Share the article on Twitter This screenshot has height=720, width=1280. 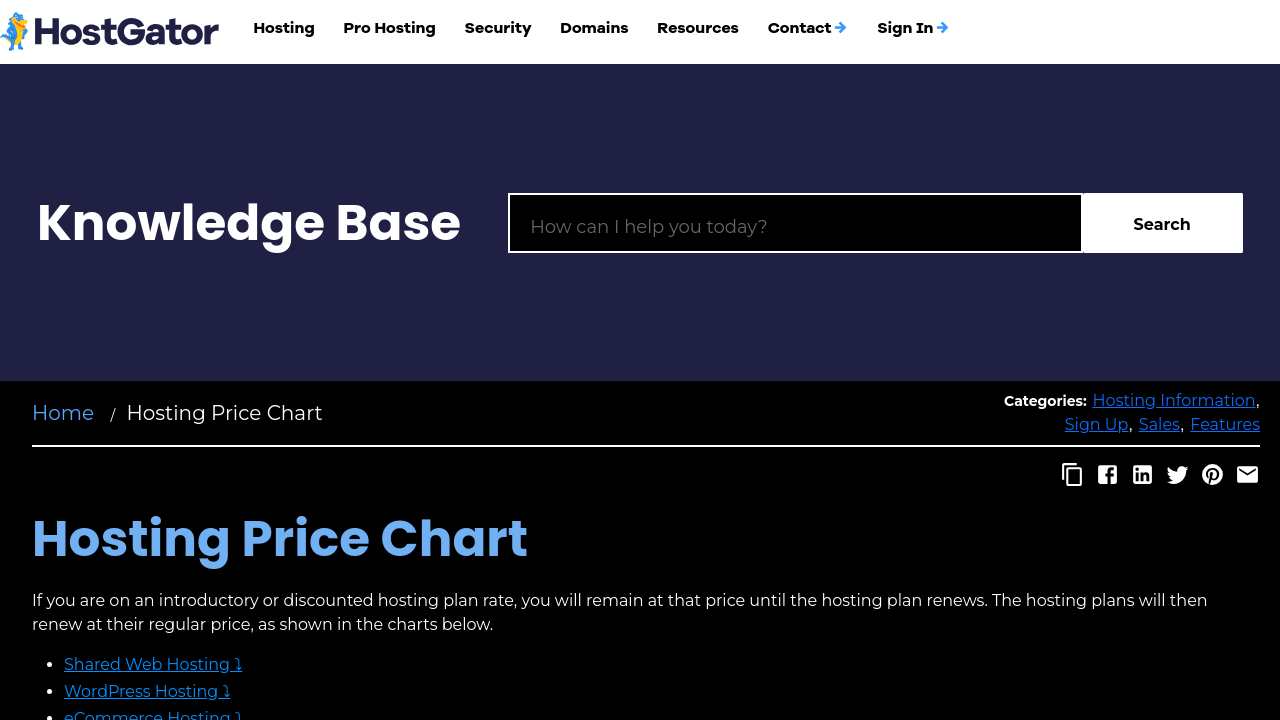pyautogui.click(x=1177, y=475)
